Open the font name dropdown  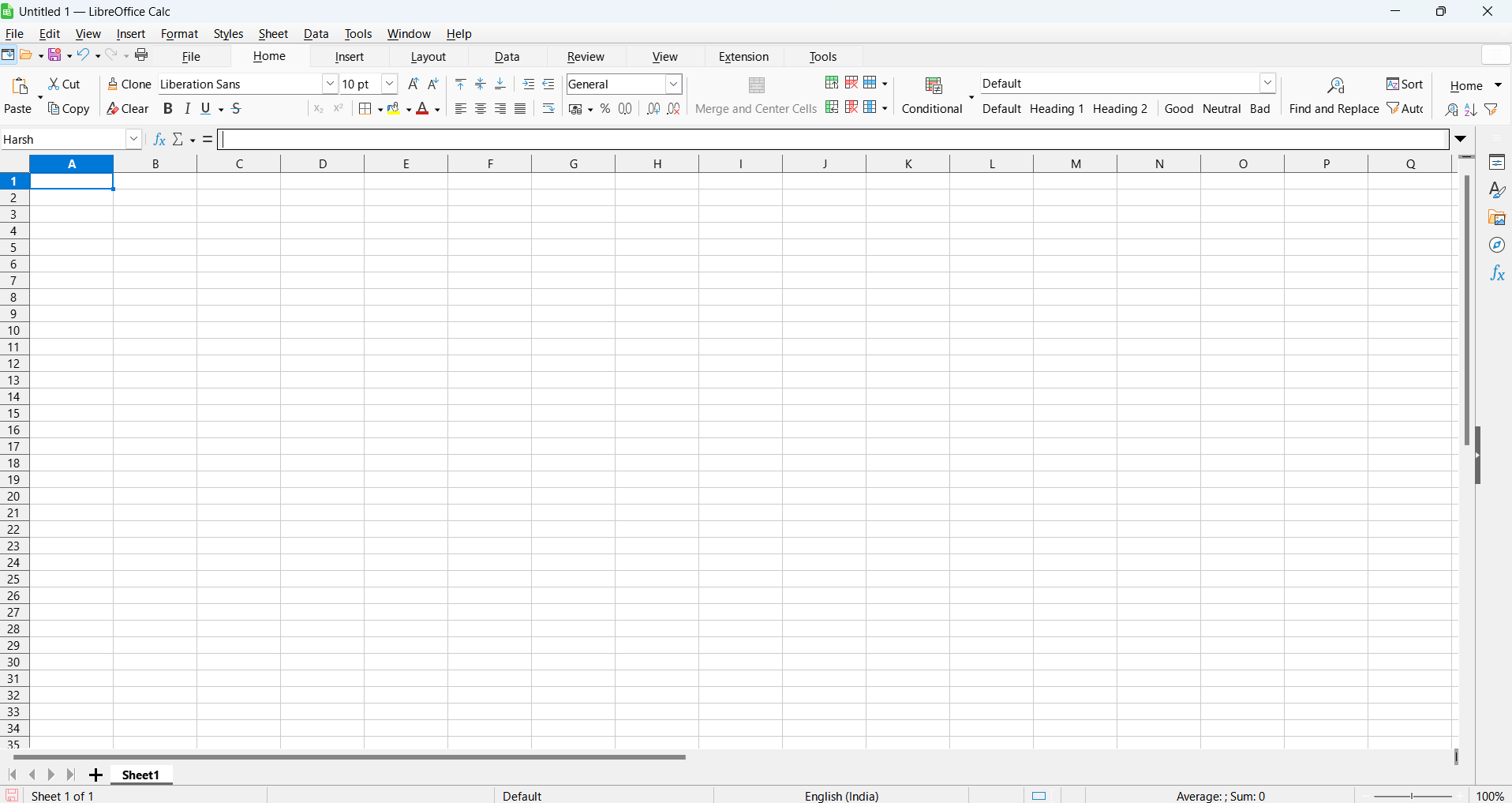coord(330,84)
